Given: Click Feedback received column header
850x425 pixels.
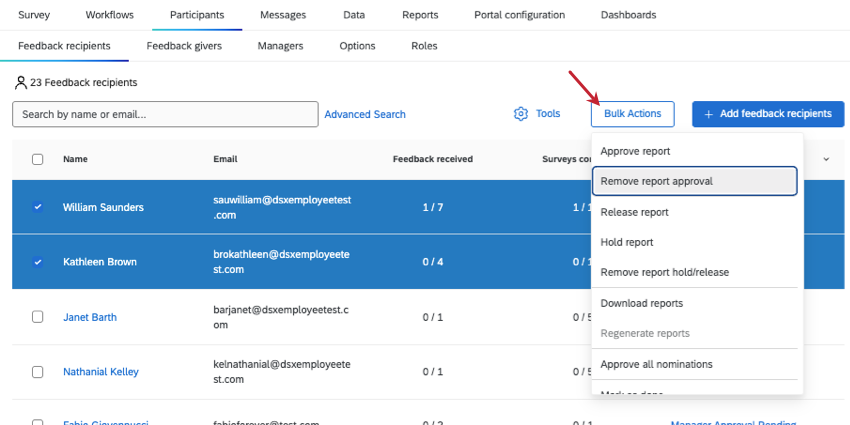Looking at the screenshot, I should 433,159.
